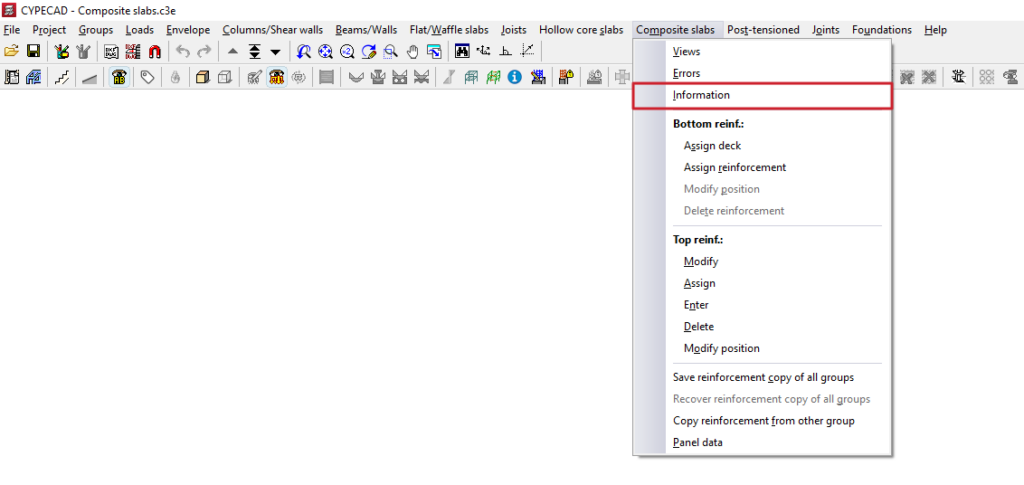Open the Joists menu
Image resolution: width=1024 pixels, height=485 pixels.
click(x=514, y=30)
